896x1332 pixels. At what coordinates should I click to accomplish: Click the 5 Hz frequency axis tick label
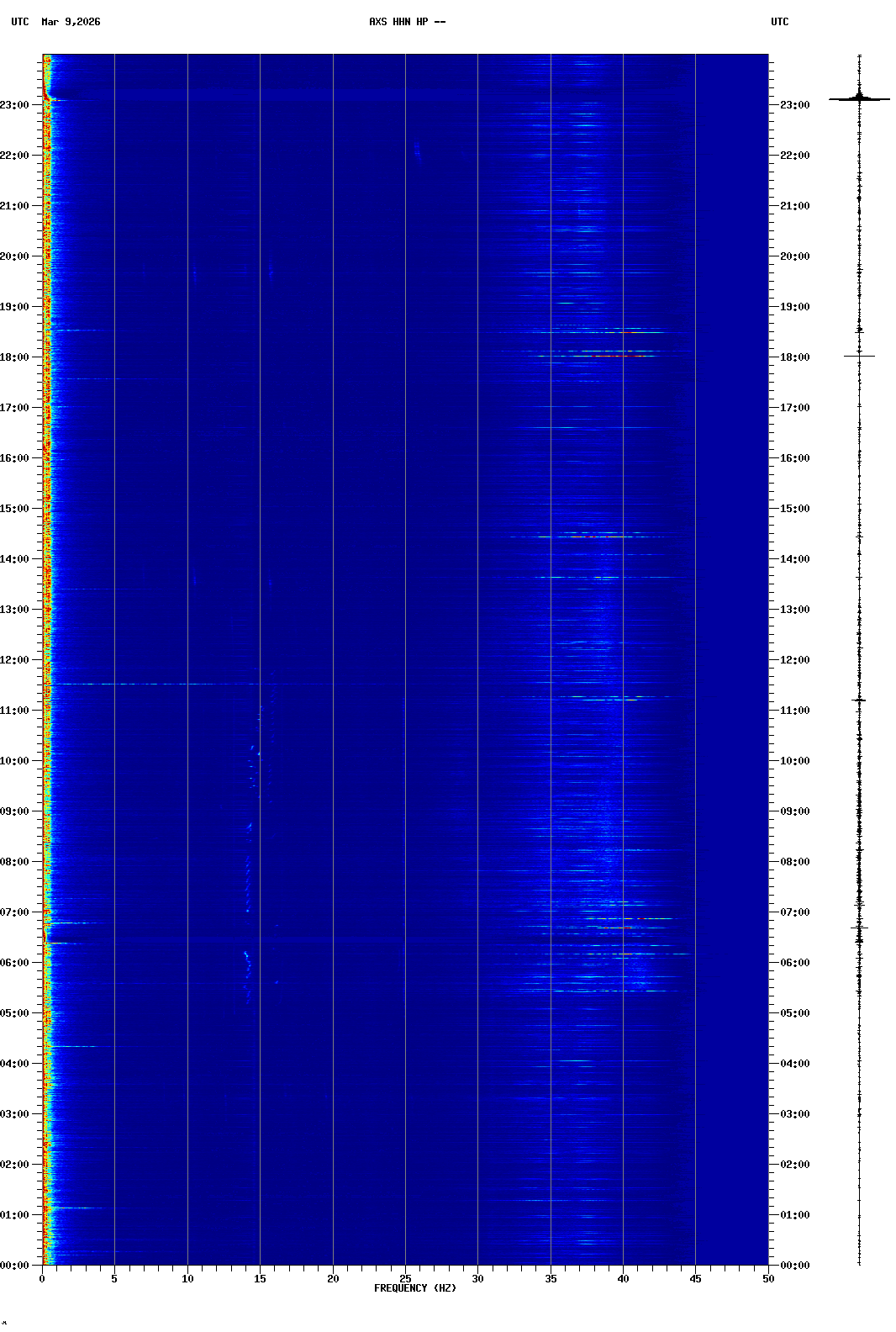114,1279
